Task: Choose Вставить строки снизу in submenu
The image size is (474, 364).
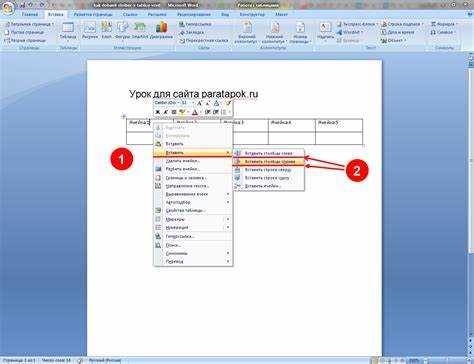Action: click(x=268, y=178)
